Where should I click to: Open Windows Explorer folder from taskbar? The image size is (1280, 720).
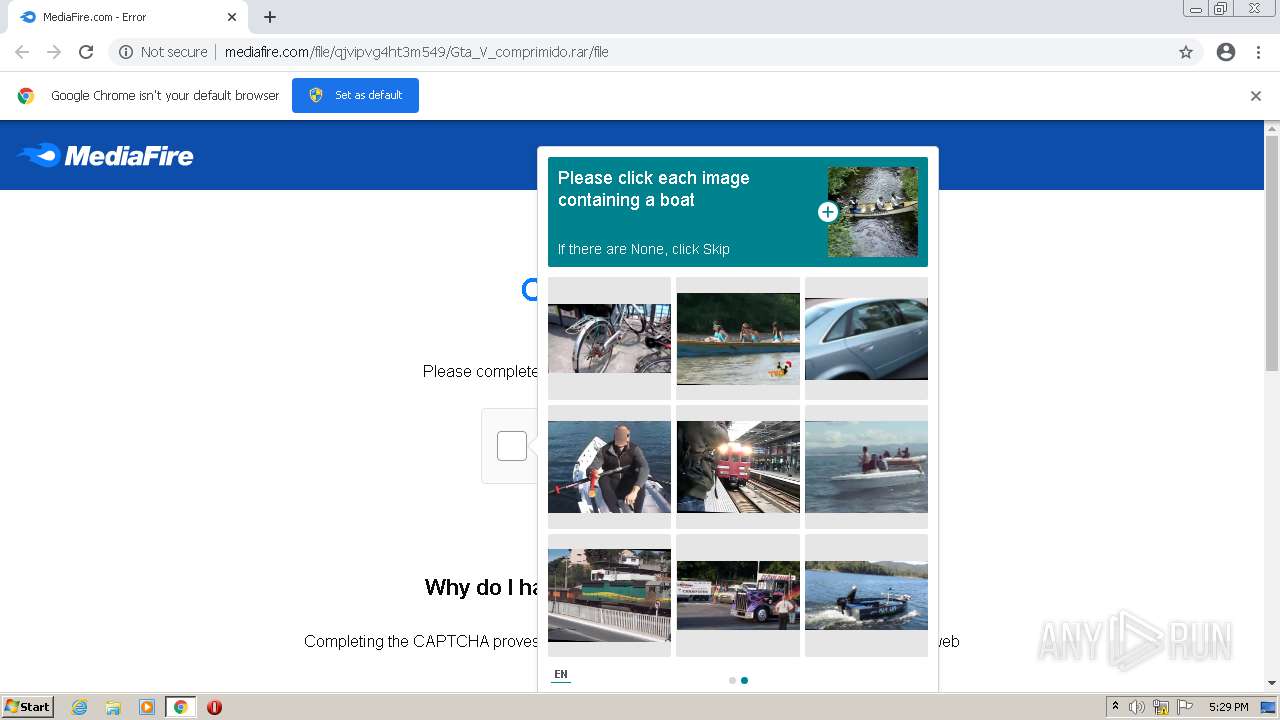point(113,707)
